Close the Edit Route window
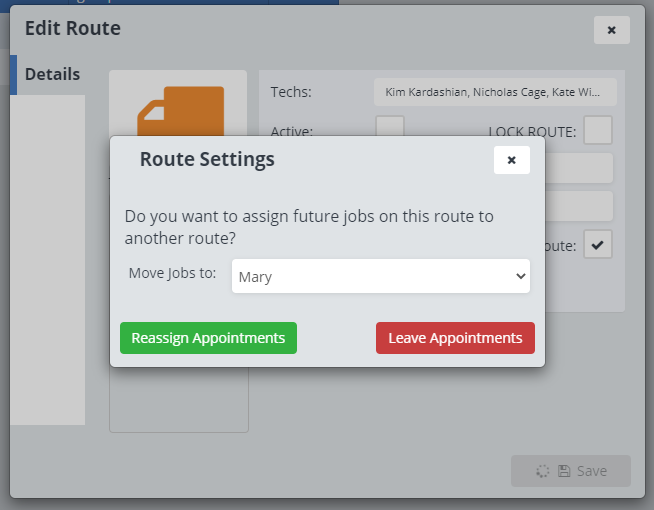Viewport: 654px width, 510px height. pyautogui.click(x=611, y=30)
